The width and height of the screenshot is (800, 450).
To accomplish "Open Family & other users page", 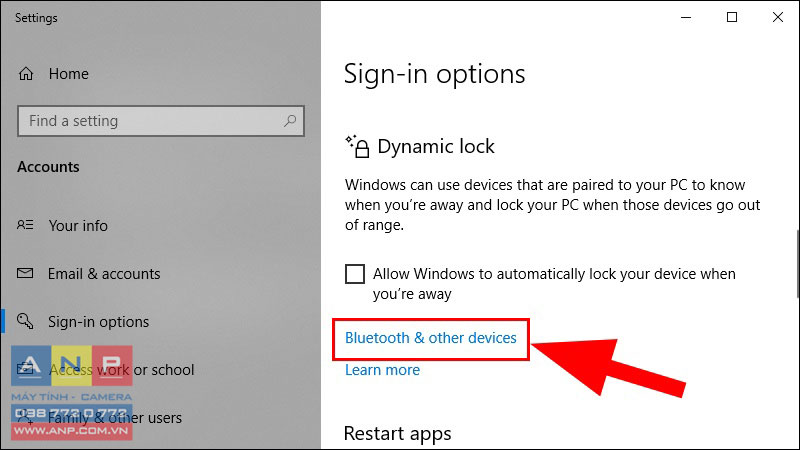I will [x=115, y=418].
